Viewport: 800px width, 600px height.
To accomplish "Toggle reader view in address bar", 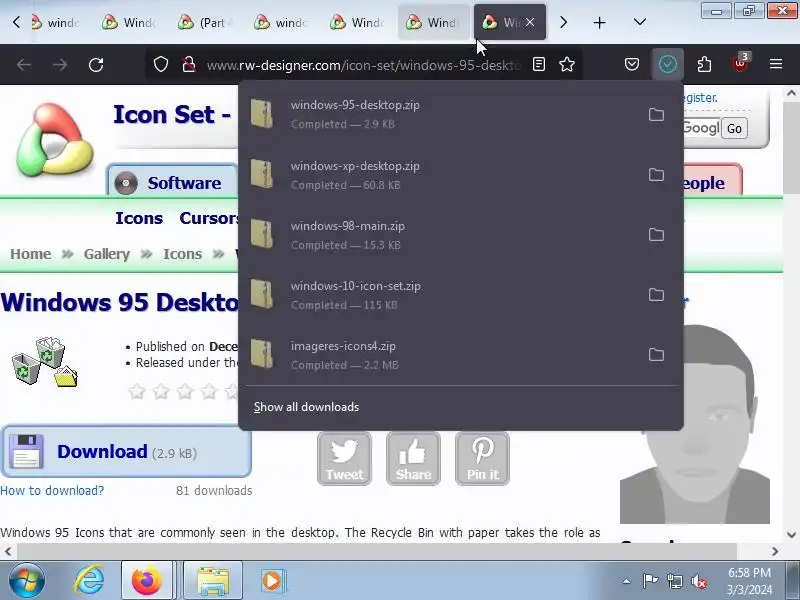I will tap(539, 64).
